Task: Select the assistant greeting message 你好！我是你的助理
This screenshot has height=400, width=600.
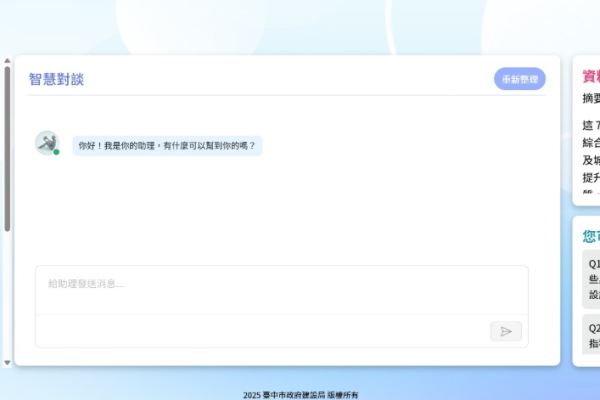Action: click(x=167, y=146)
